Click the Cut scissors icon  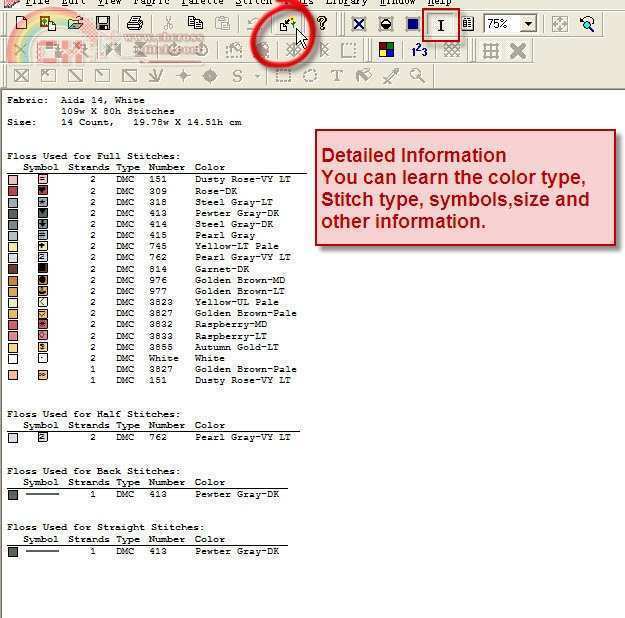169,23
